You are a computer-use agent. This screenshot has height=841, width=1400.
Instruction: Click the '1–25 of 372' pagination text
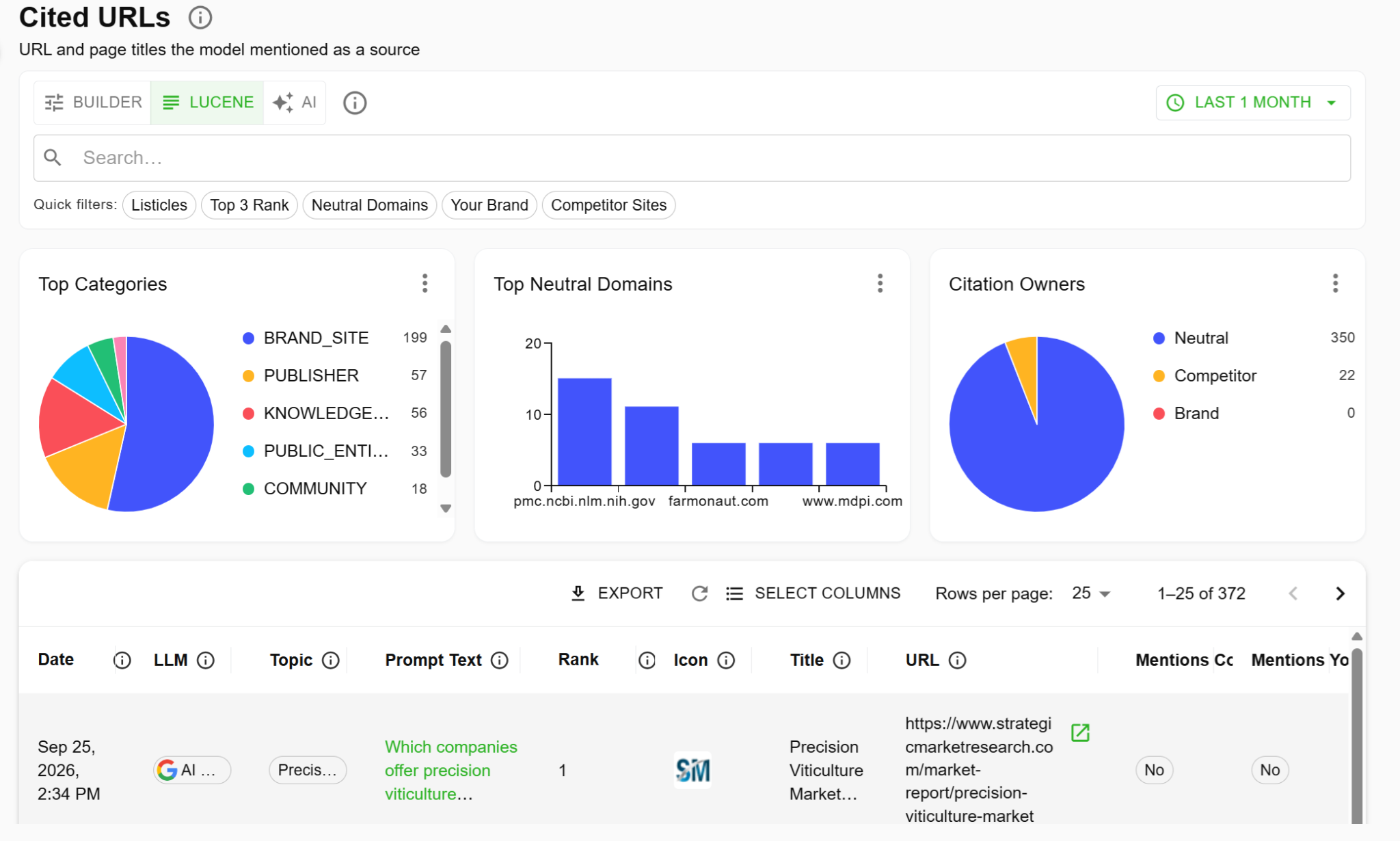[x=1201, y=593]
